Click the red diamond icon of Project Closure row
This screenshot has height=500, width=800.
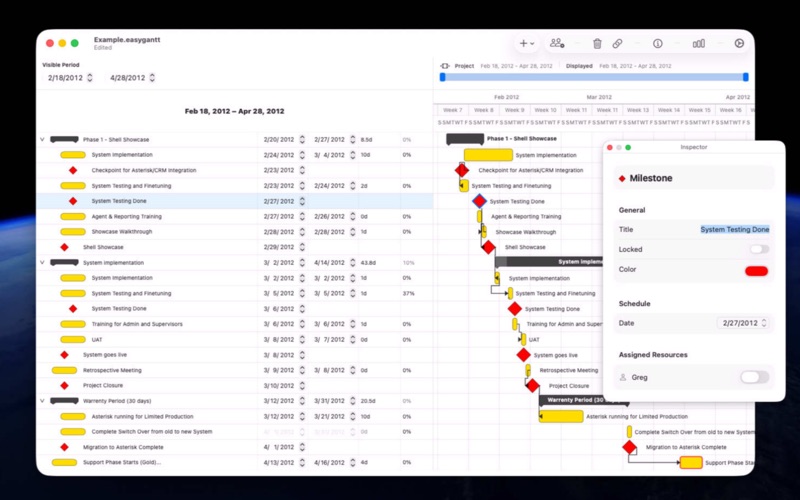(64, 386)
